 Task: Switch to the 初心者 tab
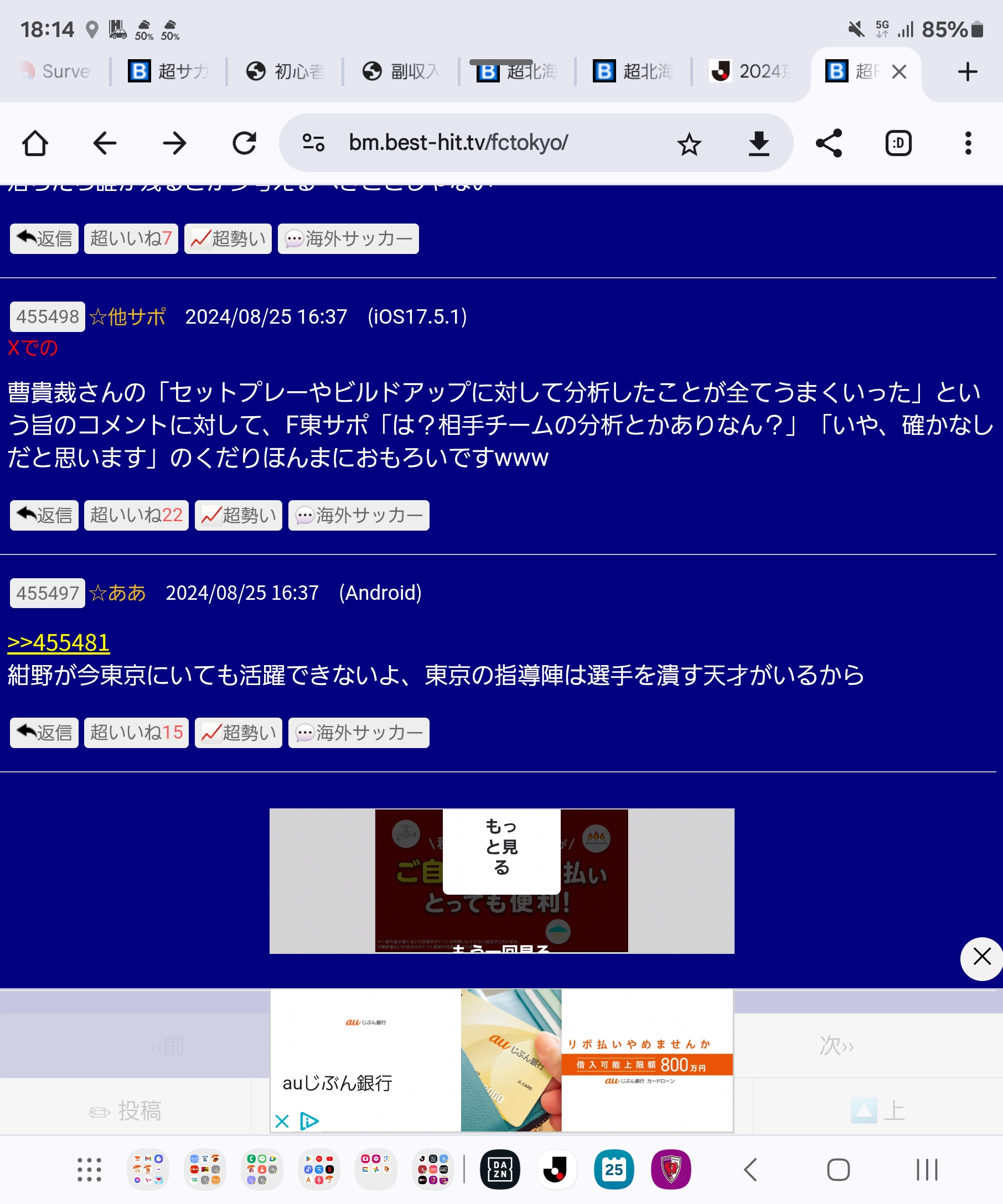(x=286, y=72)
